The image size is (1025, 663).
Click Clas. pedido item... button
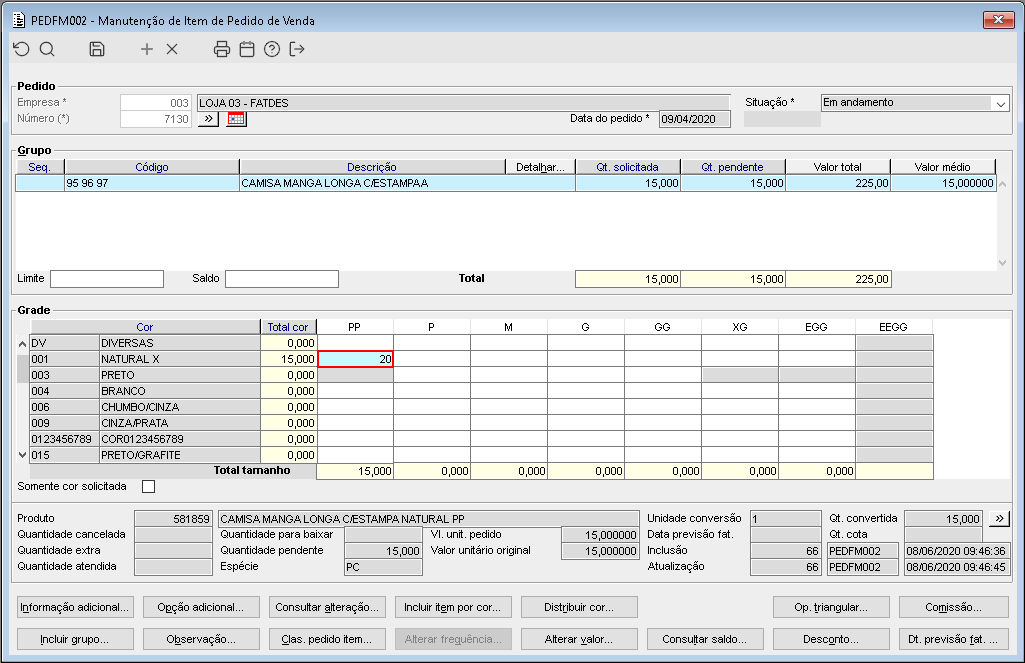[328, 639]
